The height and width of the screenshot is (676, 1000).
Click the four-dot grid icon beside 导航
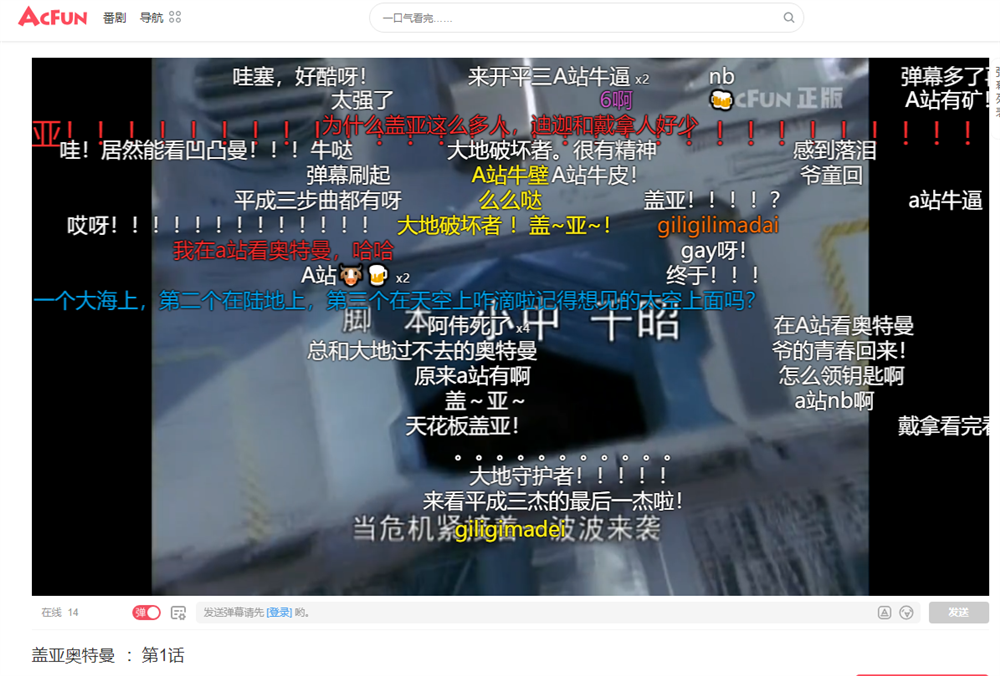tap(175, 17)
